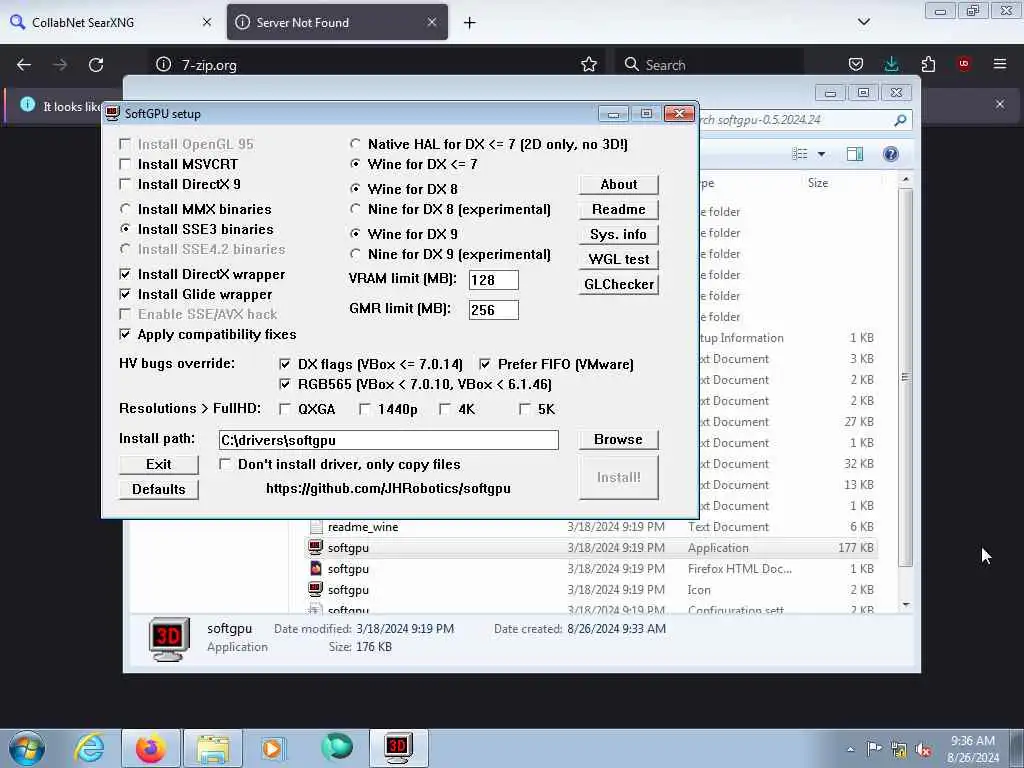Open Windows Explorer taskbar icon

pos(213,748)
